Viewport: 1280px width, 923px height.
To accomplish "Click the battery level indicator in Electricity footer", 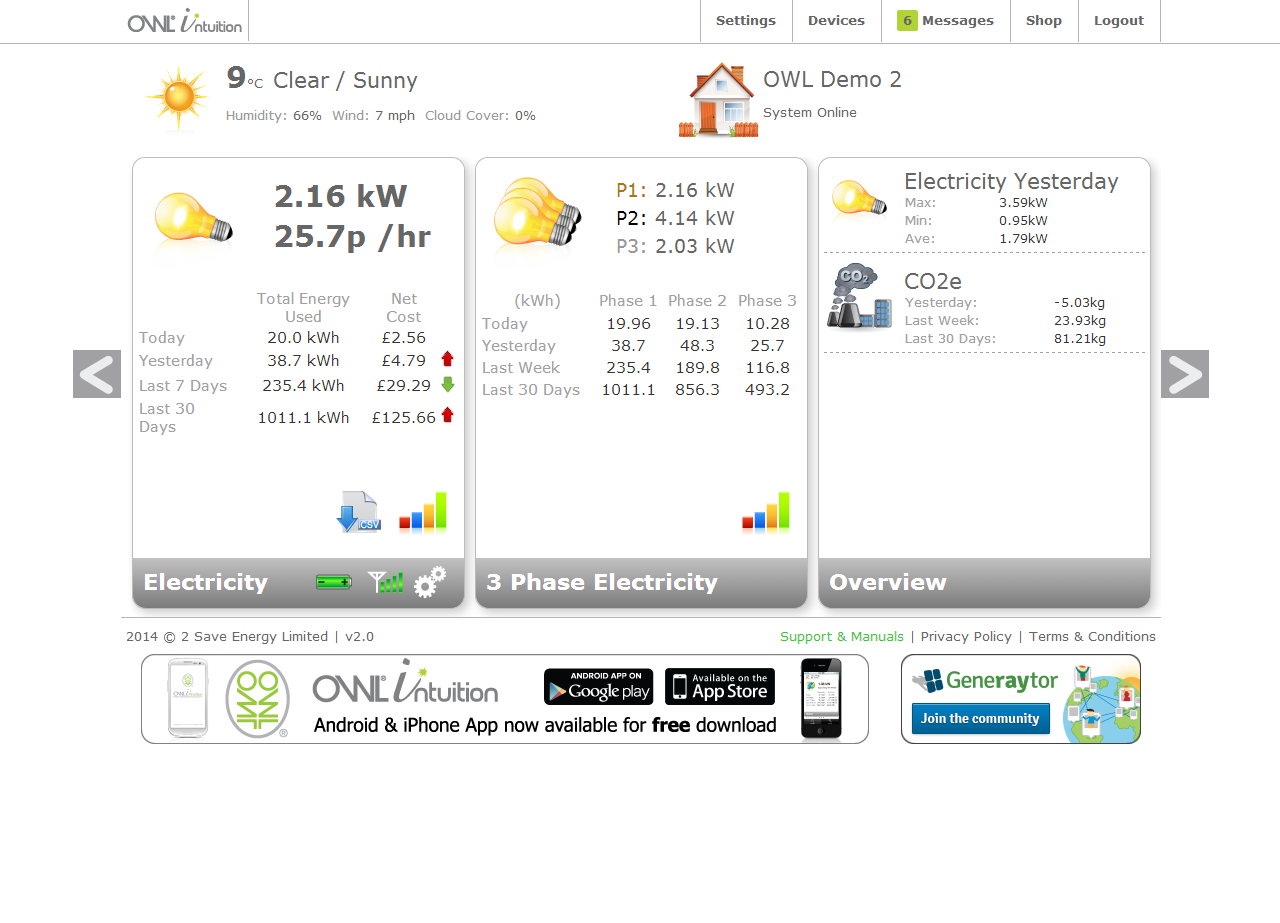I will (333, 581).
